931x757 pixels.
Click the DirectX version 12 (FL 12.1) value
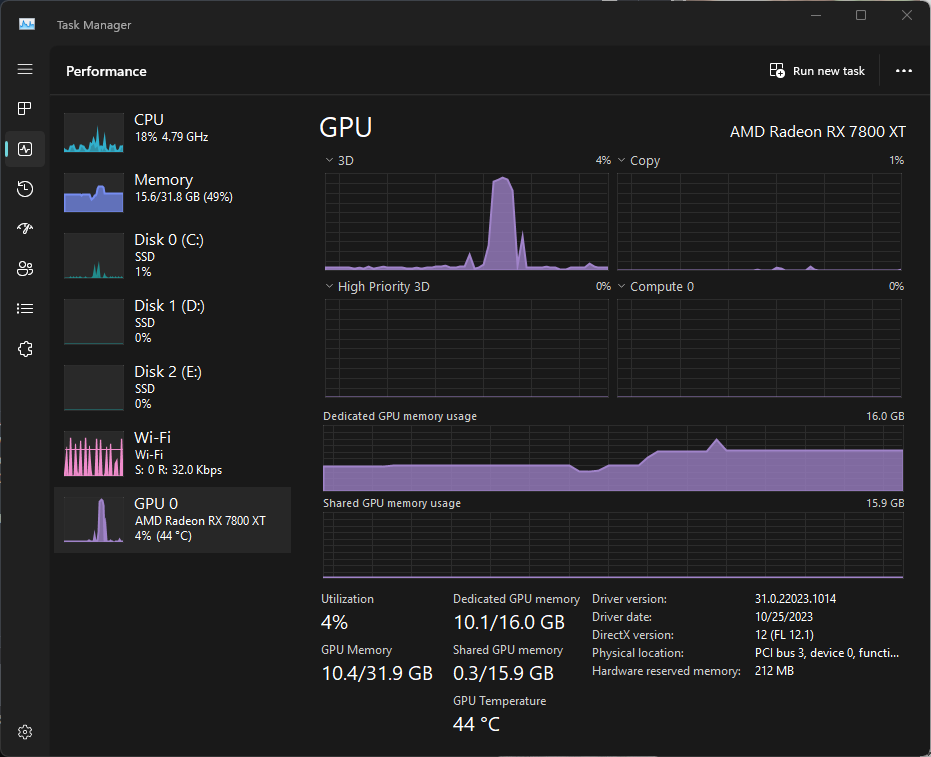click(784, 635)
